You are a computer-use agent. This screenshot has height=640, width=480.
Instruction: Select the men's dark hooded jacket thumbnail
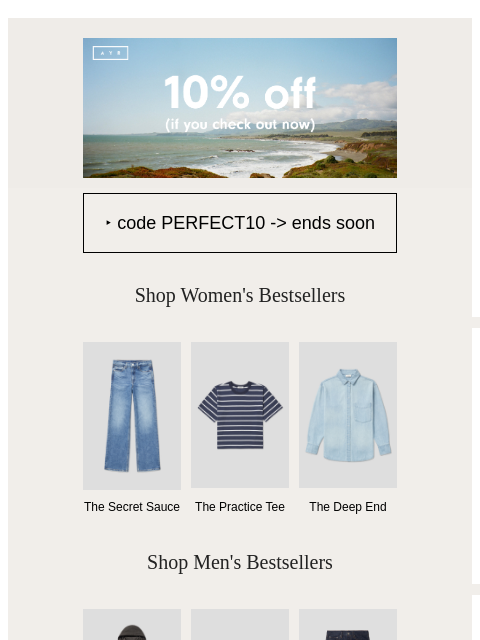pos(132,624)
